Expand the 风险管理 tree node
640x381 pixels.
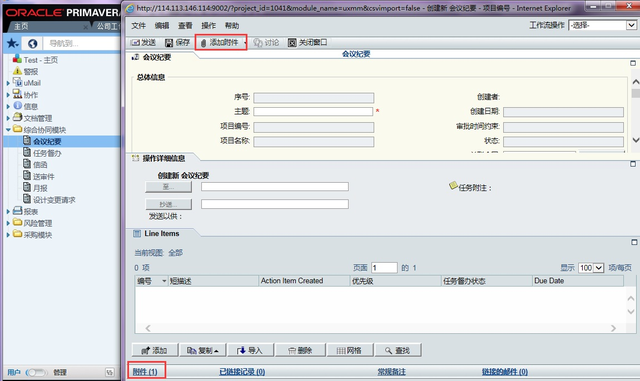pos(8,223)
